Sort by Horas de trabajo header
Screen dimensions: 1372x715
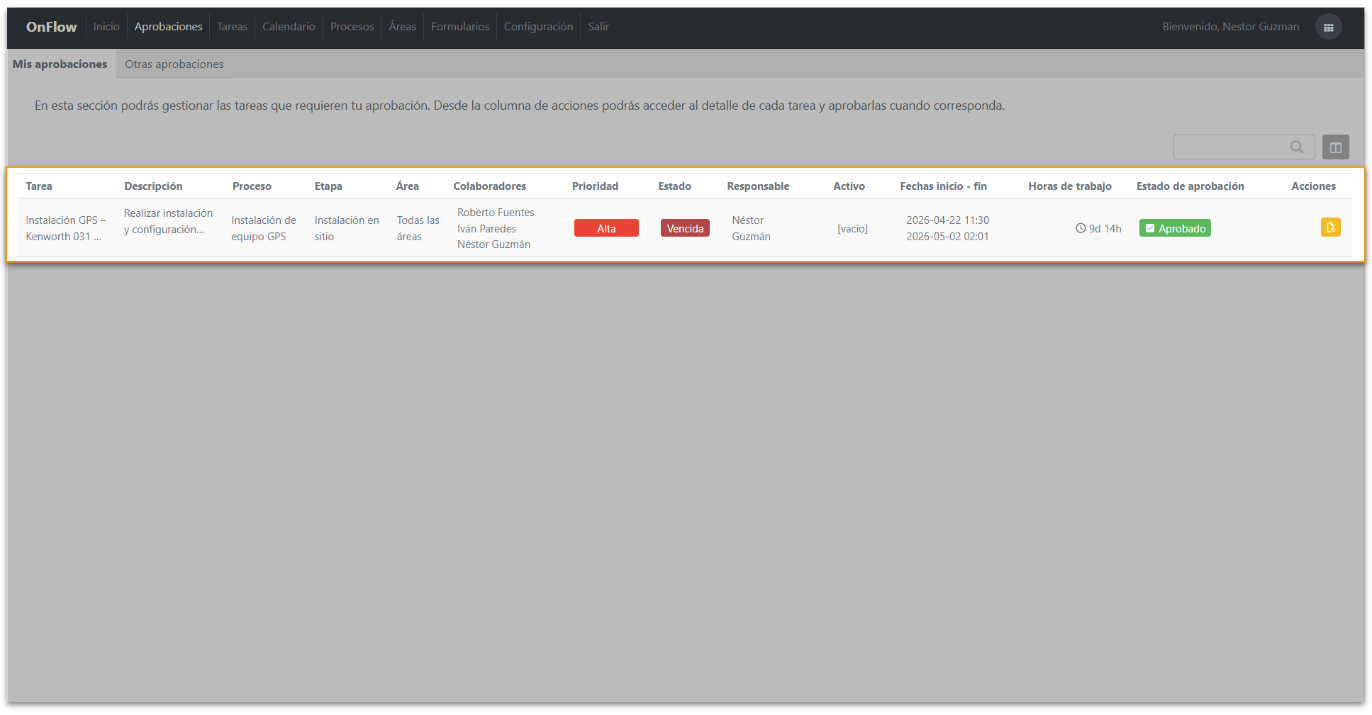point(1070,186)
